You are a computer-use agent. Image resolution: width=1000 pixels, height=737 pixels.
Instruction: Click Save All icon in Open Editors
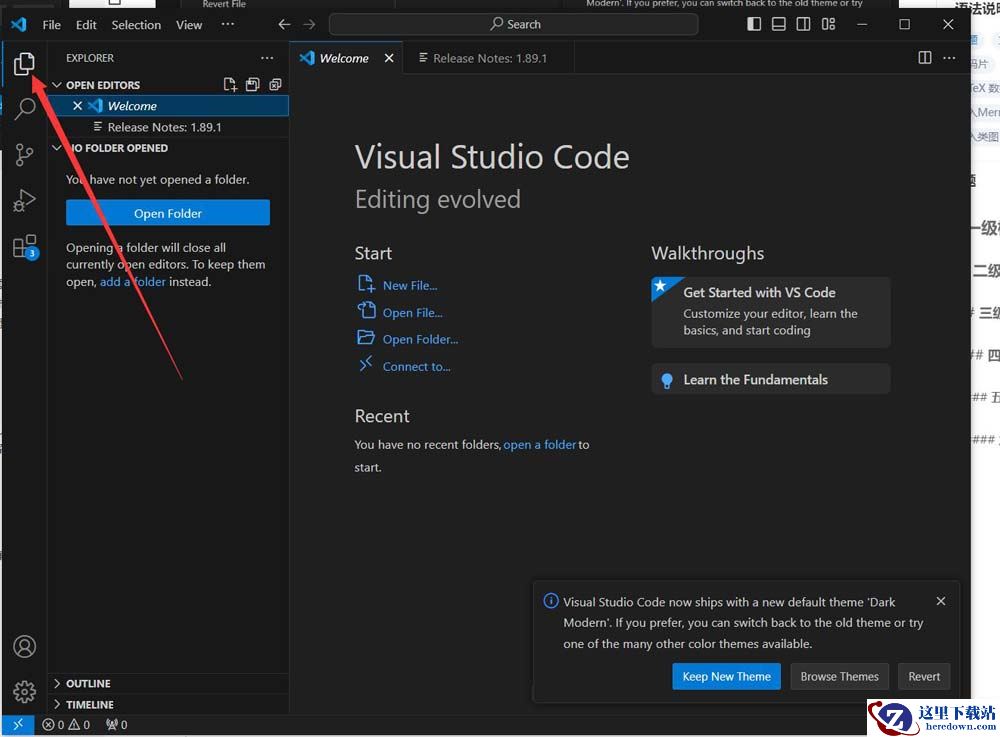tap(253, 85)
